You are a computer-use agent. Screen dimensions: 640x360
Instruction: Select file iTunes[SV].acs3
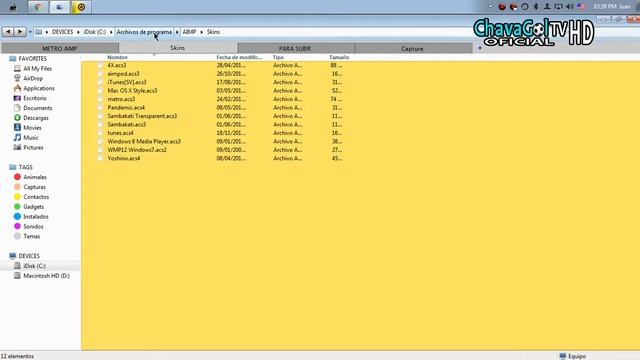tap(127, 82)
